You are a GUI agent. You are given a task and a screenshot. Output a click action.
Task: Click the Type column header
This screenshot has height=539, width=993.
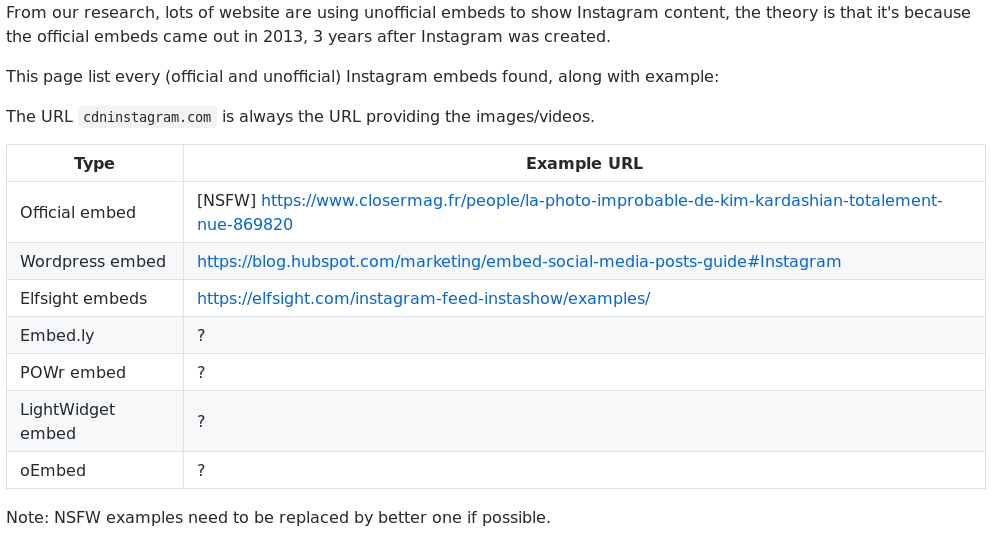coord(95,163)
